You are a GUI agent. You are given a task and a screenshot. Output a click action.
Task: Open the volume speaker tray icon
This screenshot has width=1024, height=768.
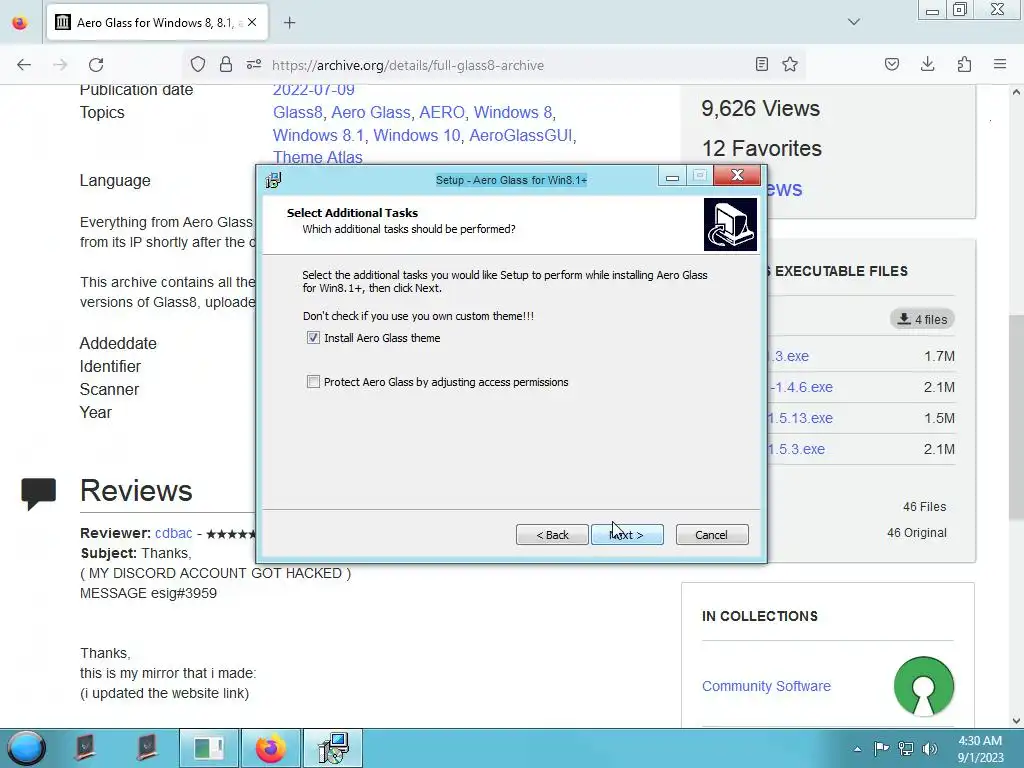[x=929, y=748]
